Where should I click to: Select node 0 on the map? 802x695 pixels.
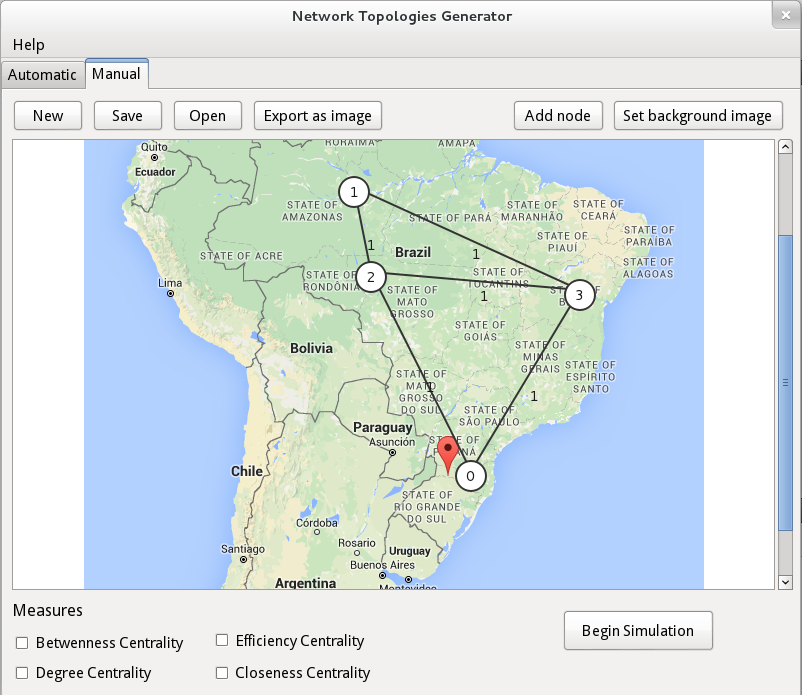tap(470, 476)
